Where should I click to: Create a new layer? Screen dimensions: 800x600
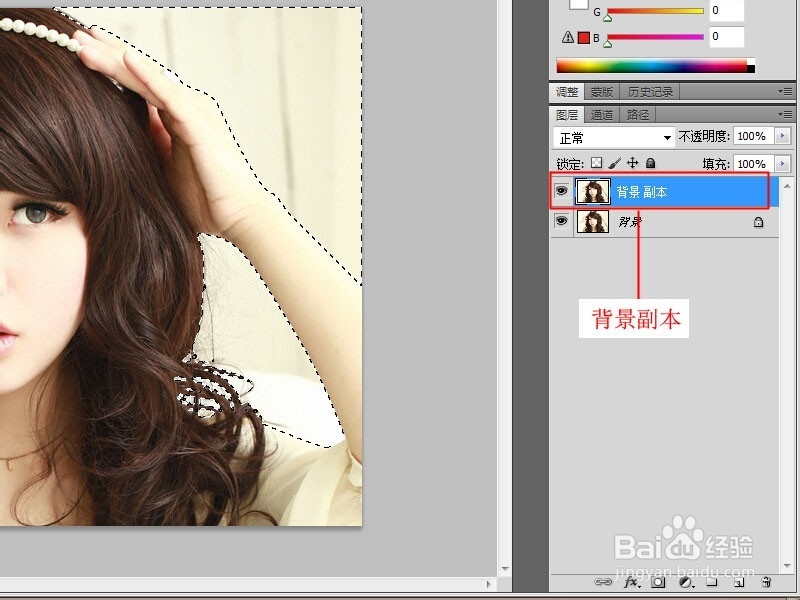[x=738, y=582]
